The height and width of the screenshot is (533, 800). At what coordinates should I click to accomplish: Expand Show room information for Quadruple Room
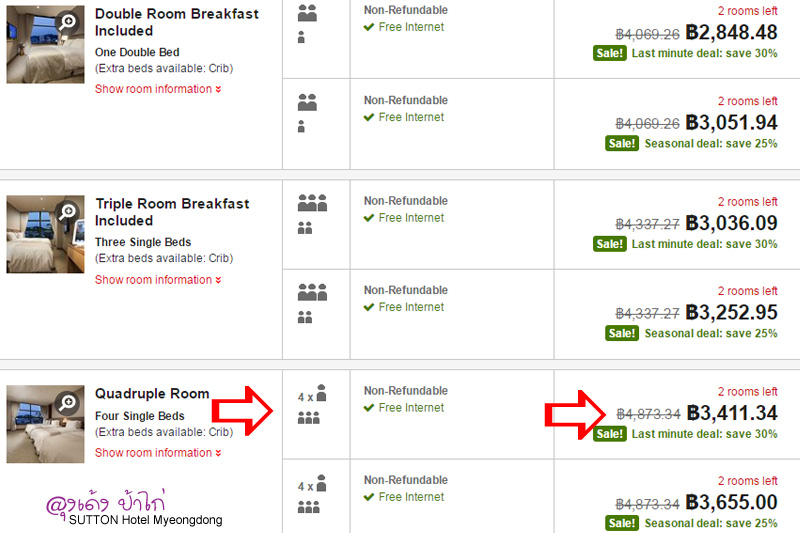158,453
